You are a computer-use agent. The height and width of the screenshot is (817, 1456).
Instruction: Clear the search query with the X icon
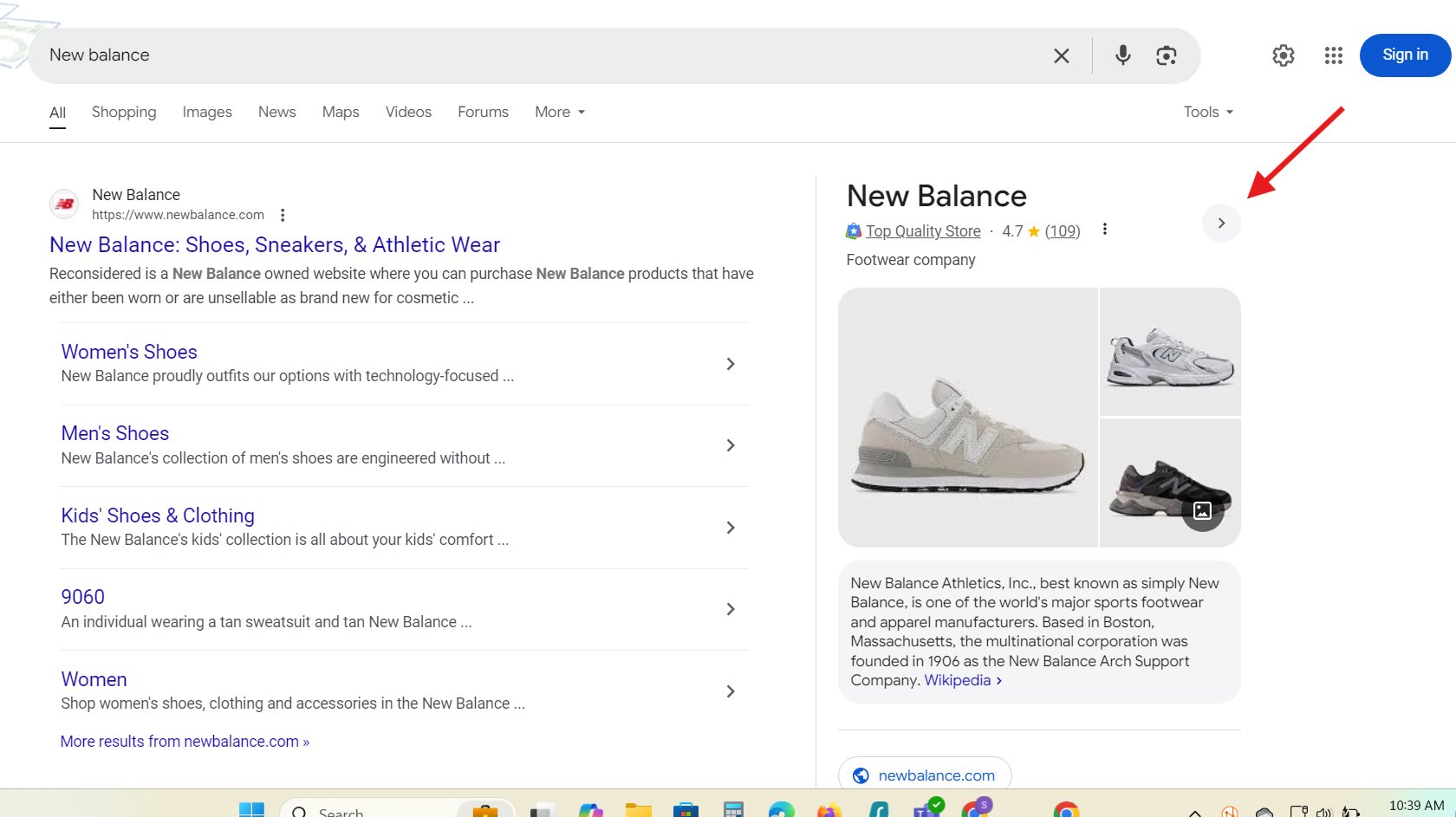[x=1061, y=55]
